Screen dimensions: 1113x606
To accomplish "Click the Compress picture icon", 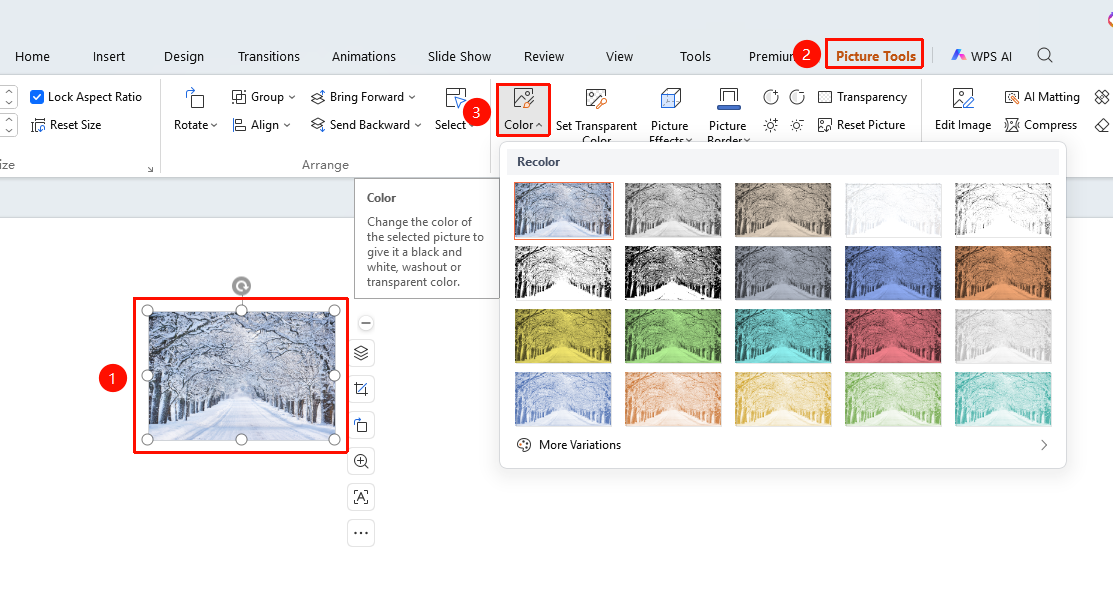I will (x=1011, y=125).
